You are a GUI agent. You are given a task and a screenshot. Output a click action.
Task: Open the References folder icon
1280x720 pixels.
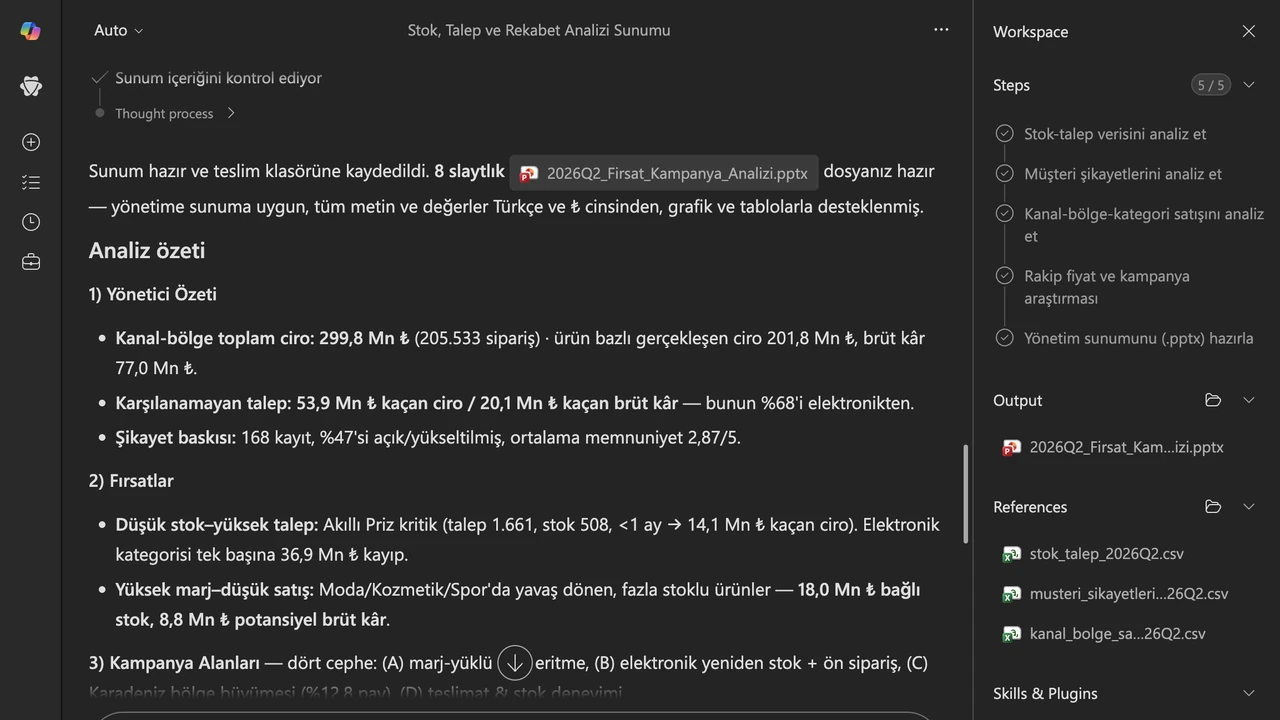tap(1213, 507)
